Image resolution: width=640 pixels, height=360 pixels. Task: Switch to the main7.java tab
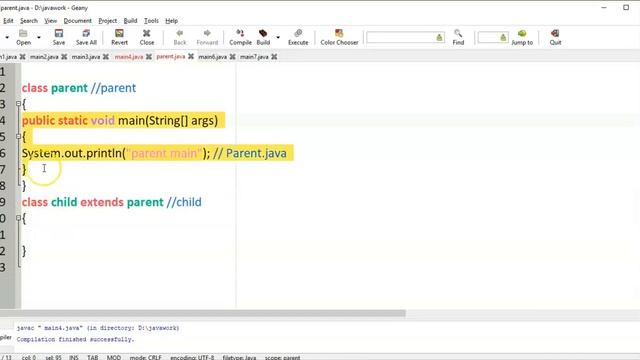point(254,57)
